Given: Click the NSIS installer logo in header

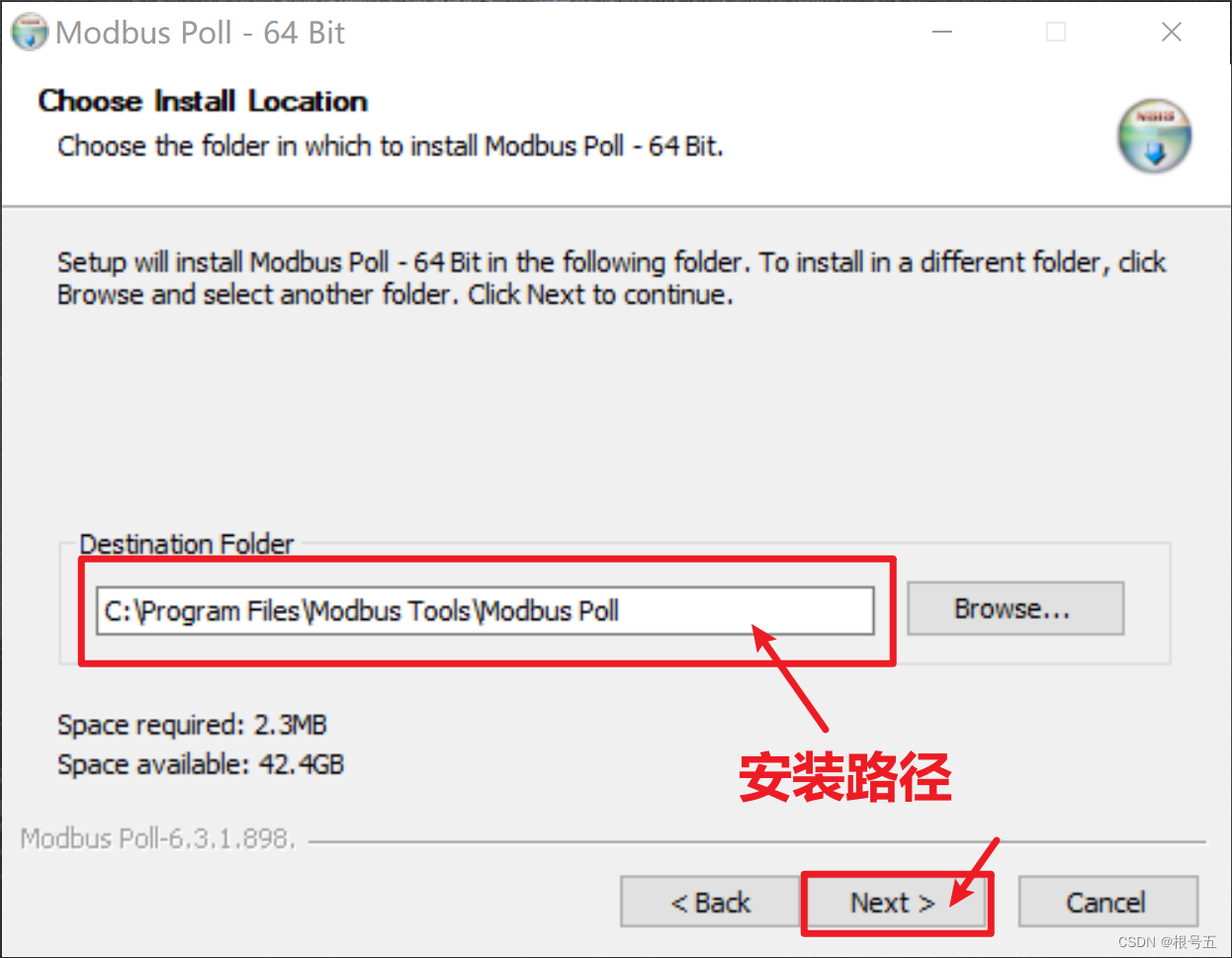Looking at the screenshot, I should [x=1154, y=135].
